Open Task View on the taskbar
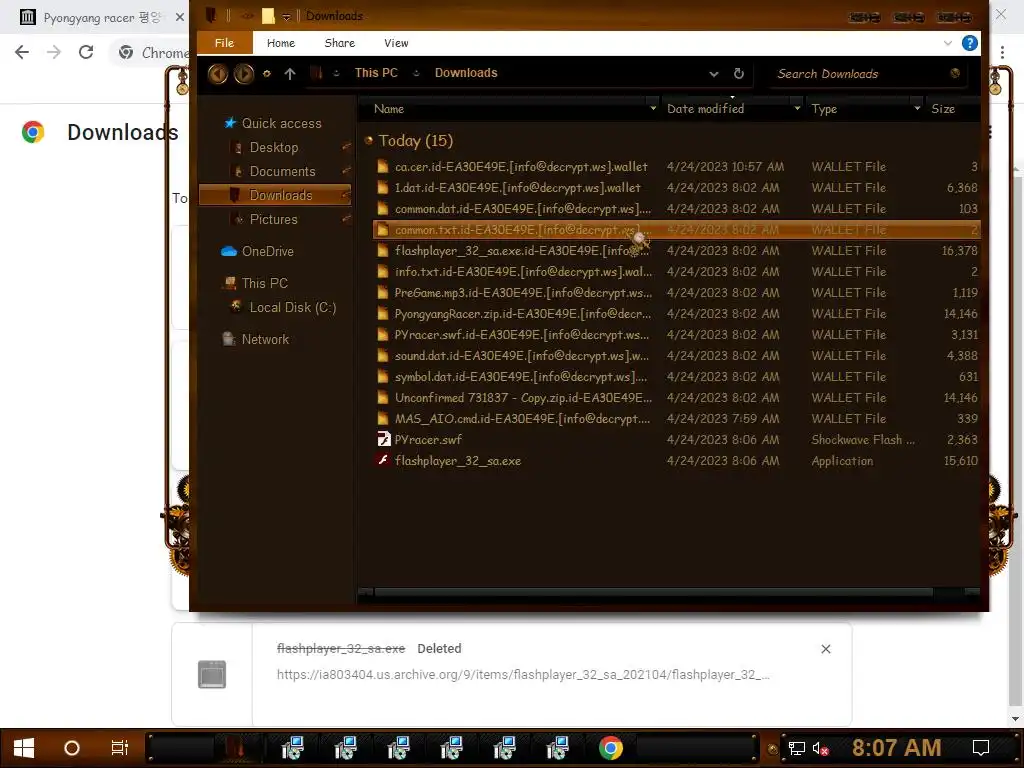This screenshot has height=768, width=1024. click(x=120, y=748)
